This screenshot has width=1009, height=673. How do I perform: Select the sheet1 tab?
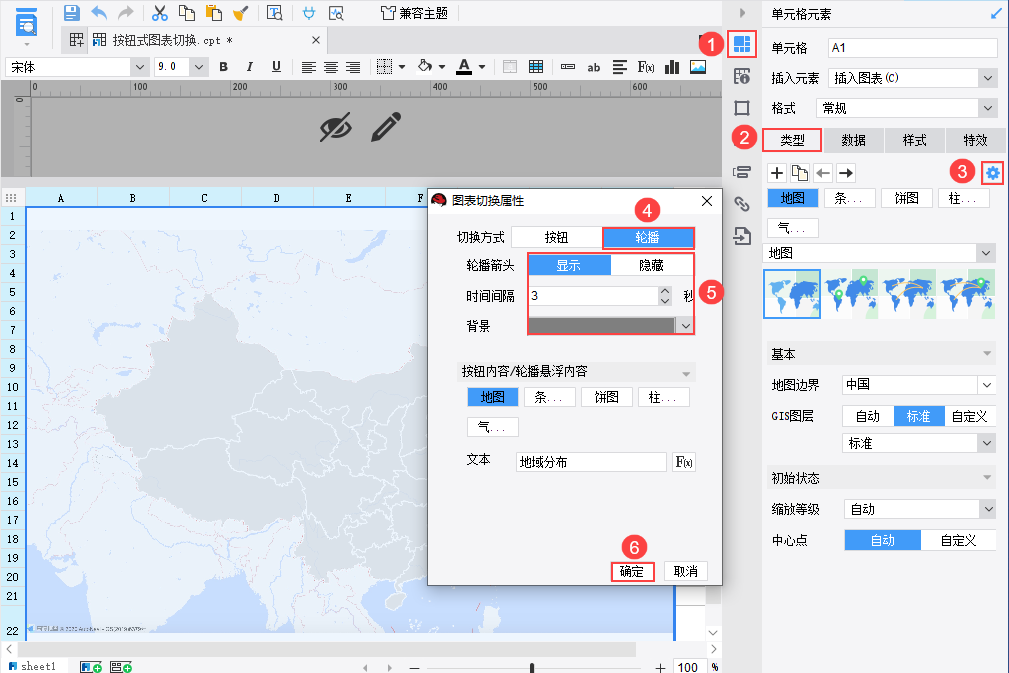click(x=33, y=667)
